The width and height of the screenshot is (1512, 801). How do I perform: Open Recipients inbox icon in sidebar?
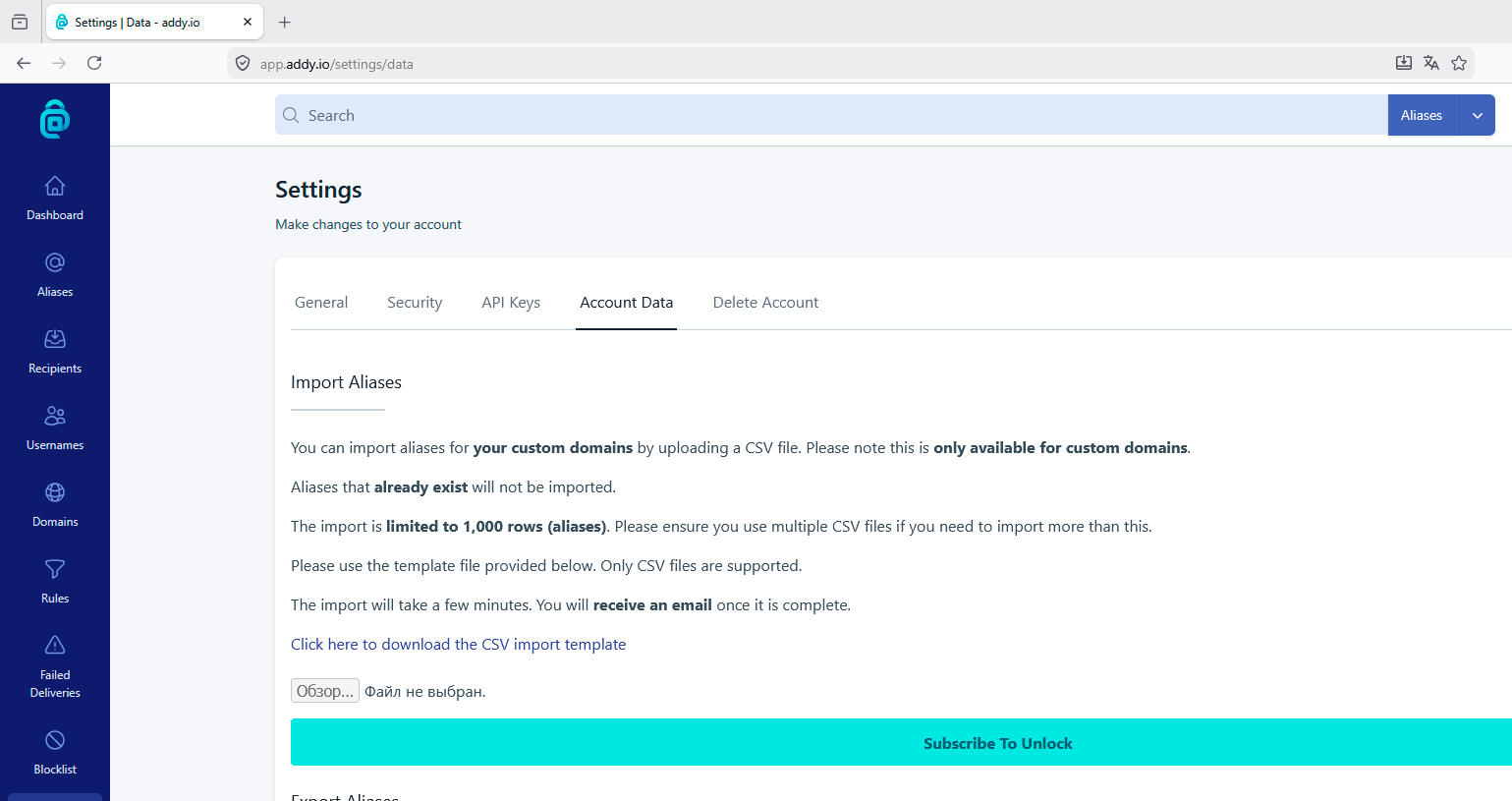click(55, 338)
